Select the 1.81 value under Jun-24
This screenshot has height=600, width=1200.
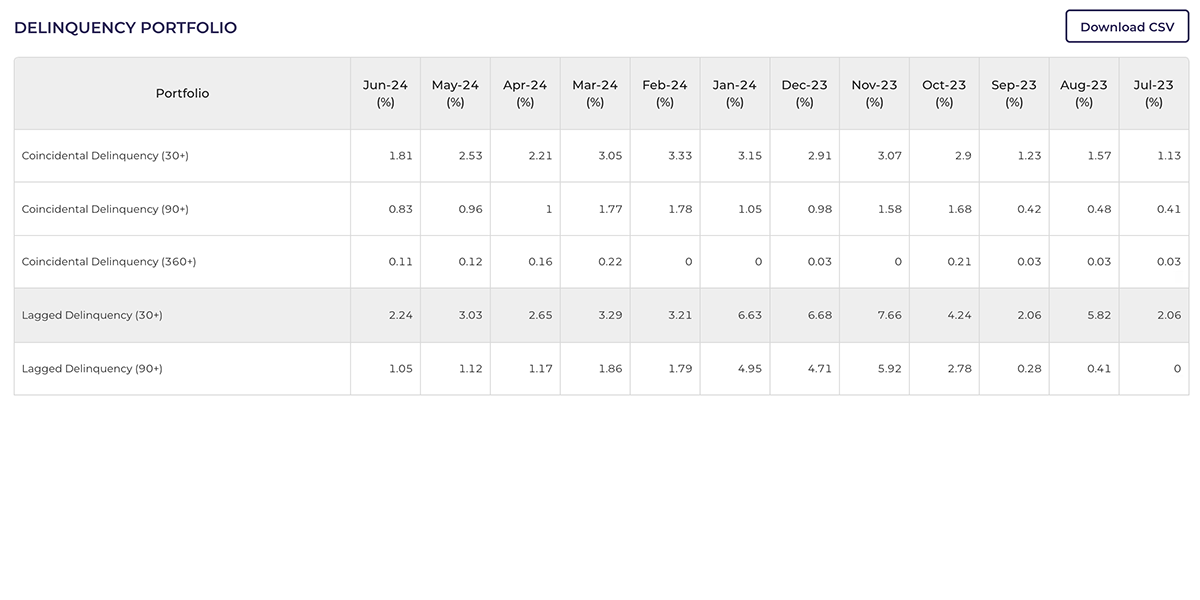pyautogui.click(x=400, y=155)
